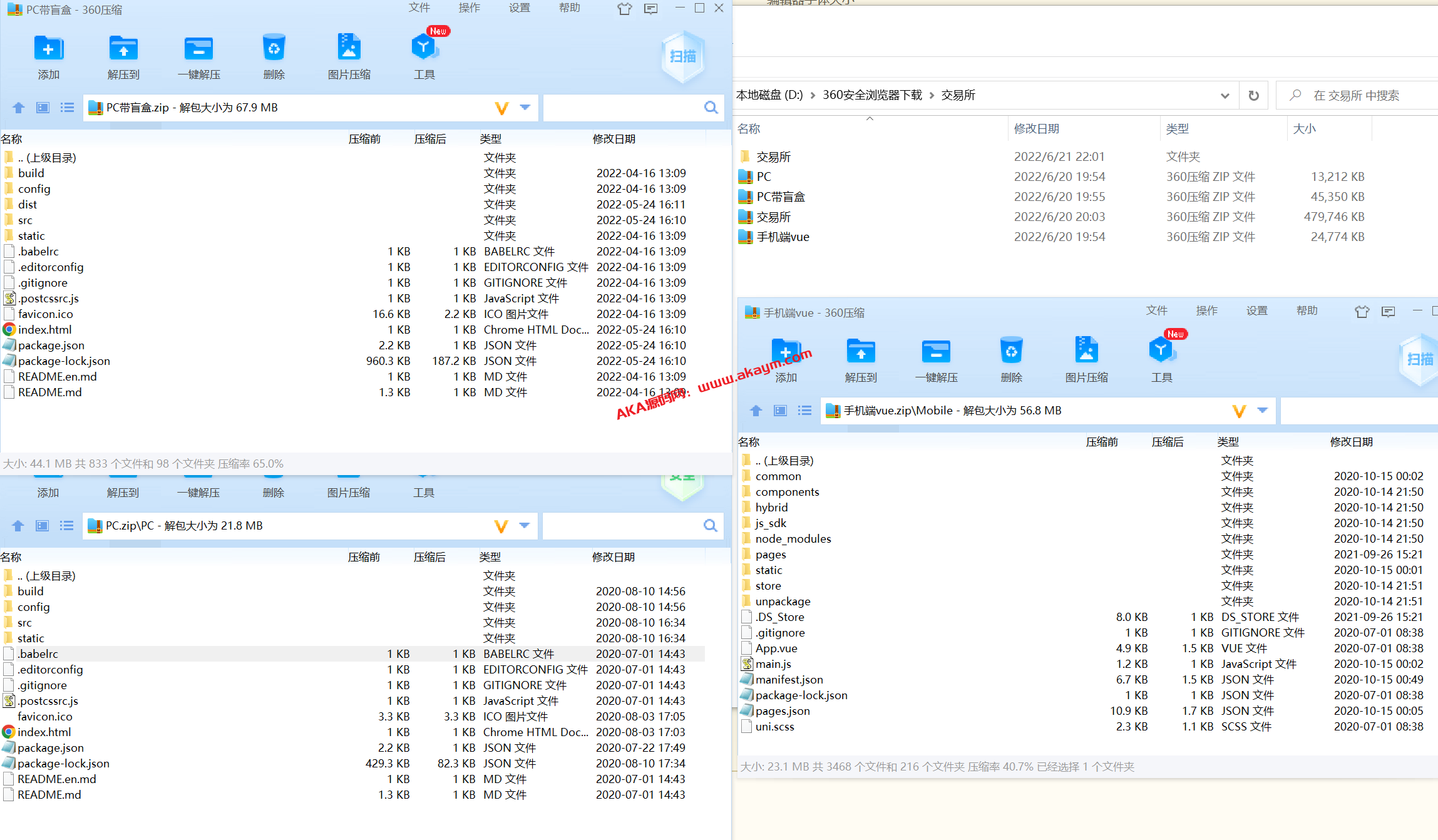
Task: Expand Explorer address bar history dropdown
Action: (x=1225, y=96)
